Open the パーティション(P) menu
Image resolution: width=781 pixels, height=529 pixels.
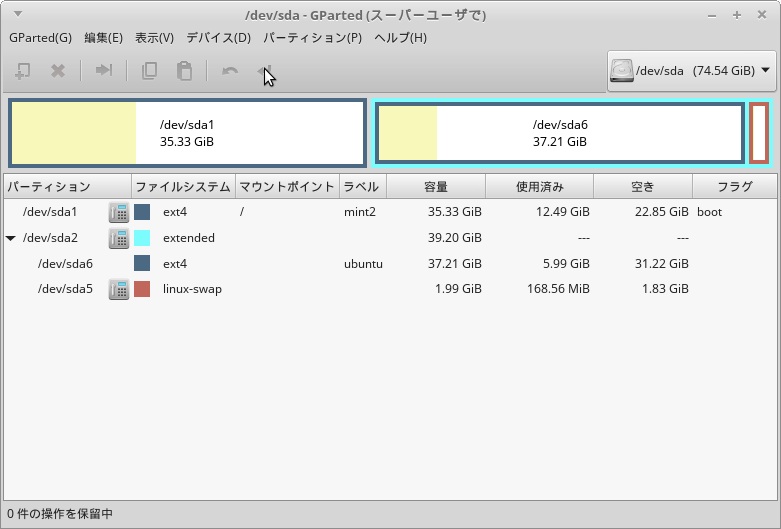pyautogui.click(x=312, y=38)
